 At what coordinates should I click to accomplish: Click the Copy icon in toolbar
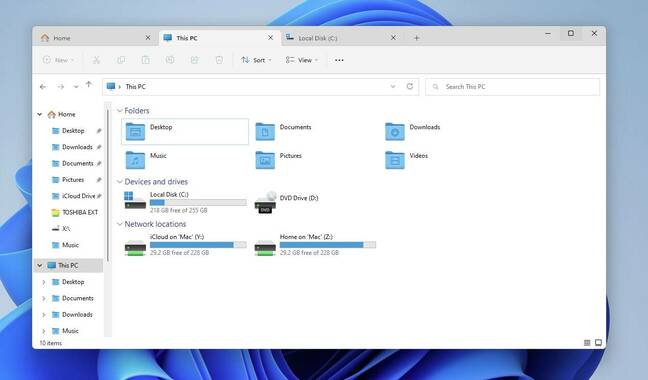(121, 60)
